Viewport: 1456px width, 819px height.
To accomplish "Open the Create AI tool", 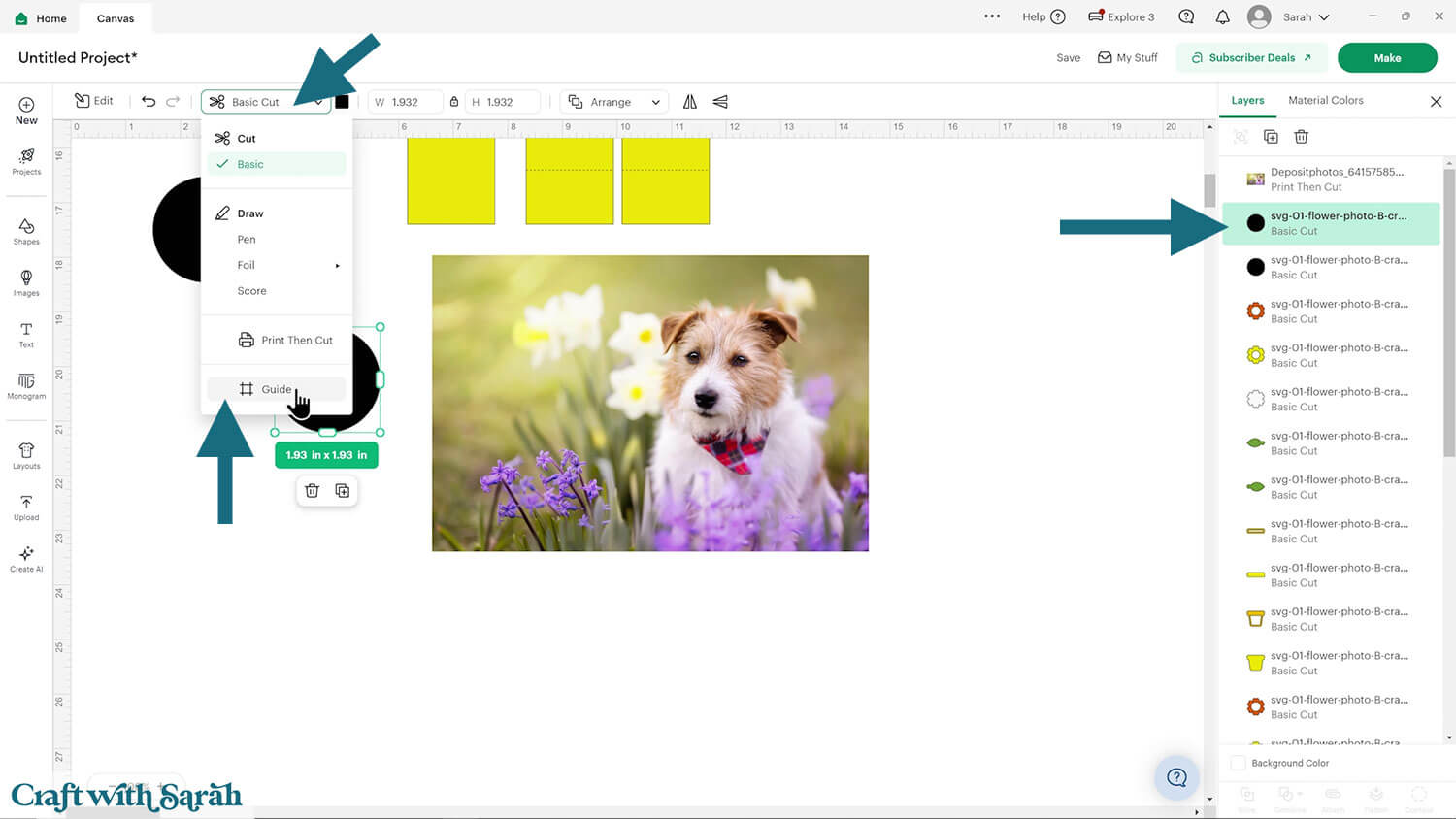I will pyautogui.click(x=26, y=560).
